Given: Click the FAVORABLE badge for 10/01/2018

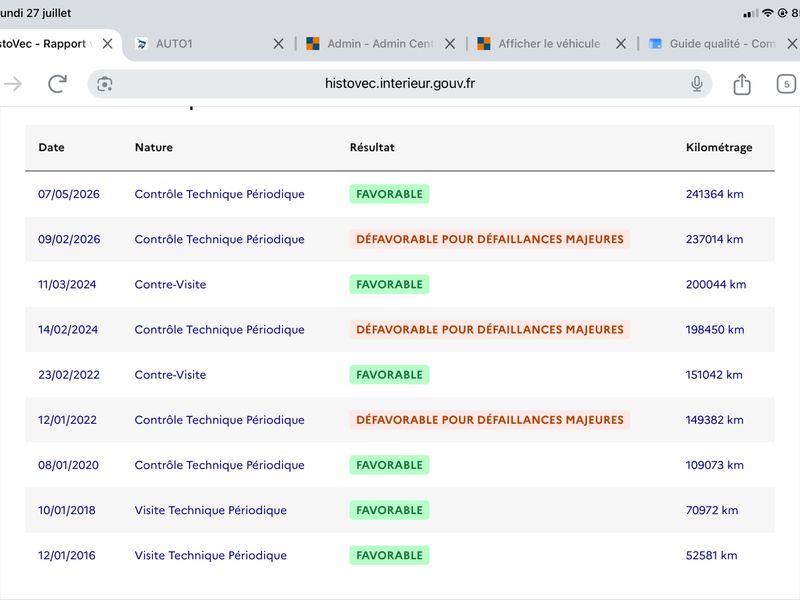Looking at the screenshot, I should pyautogui.click(x=389, y=510).
